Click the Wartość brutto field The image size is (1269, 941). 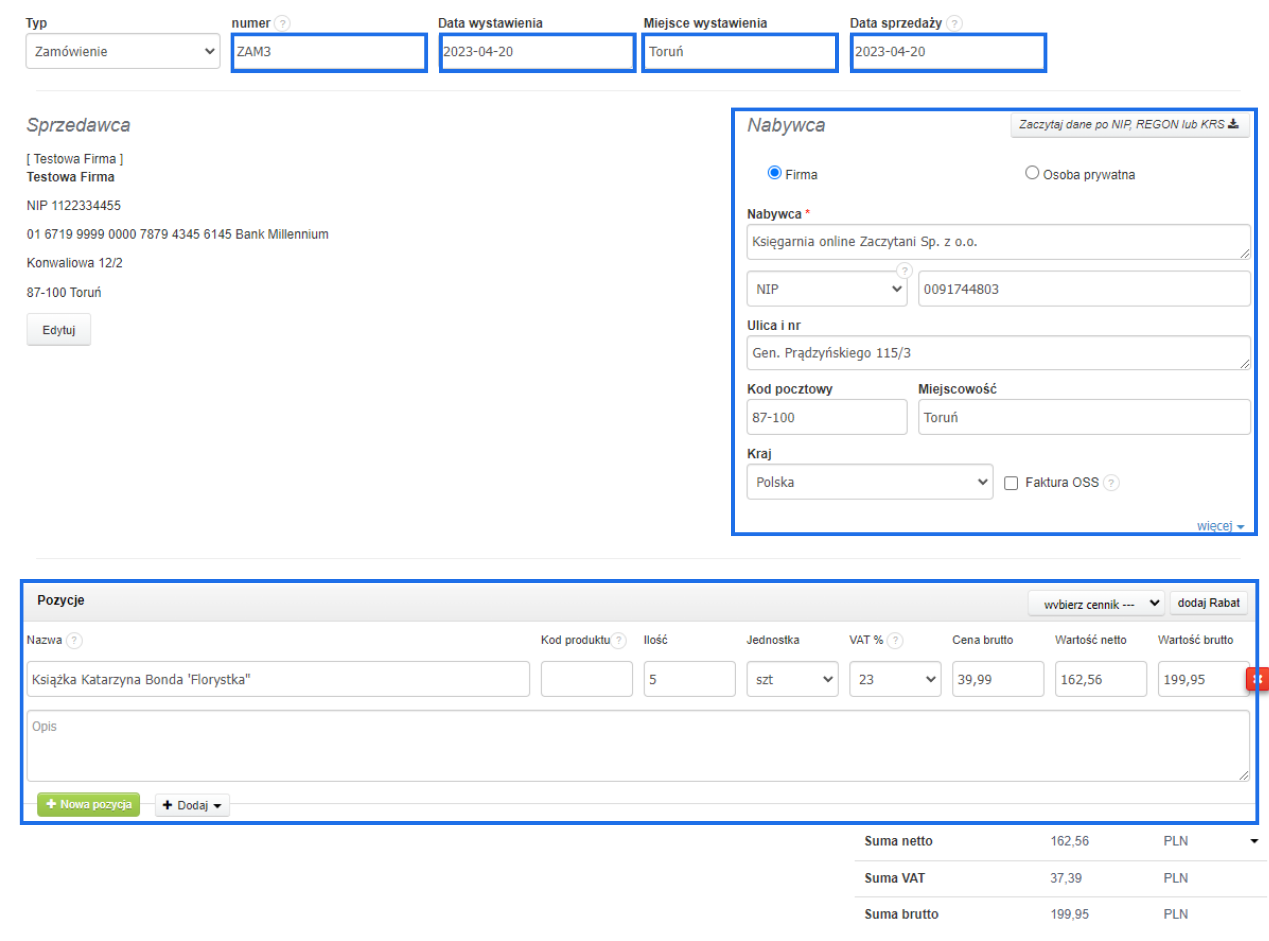click(x=1204, y=679)
